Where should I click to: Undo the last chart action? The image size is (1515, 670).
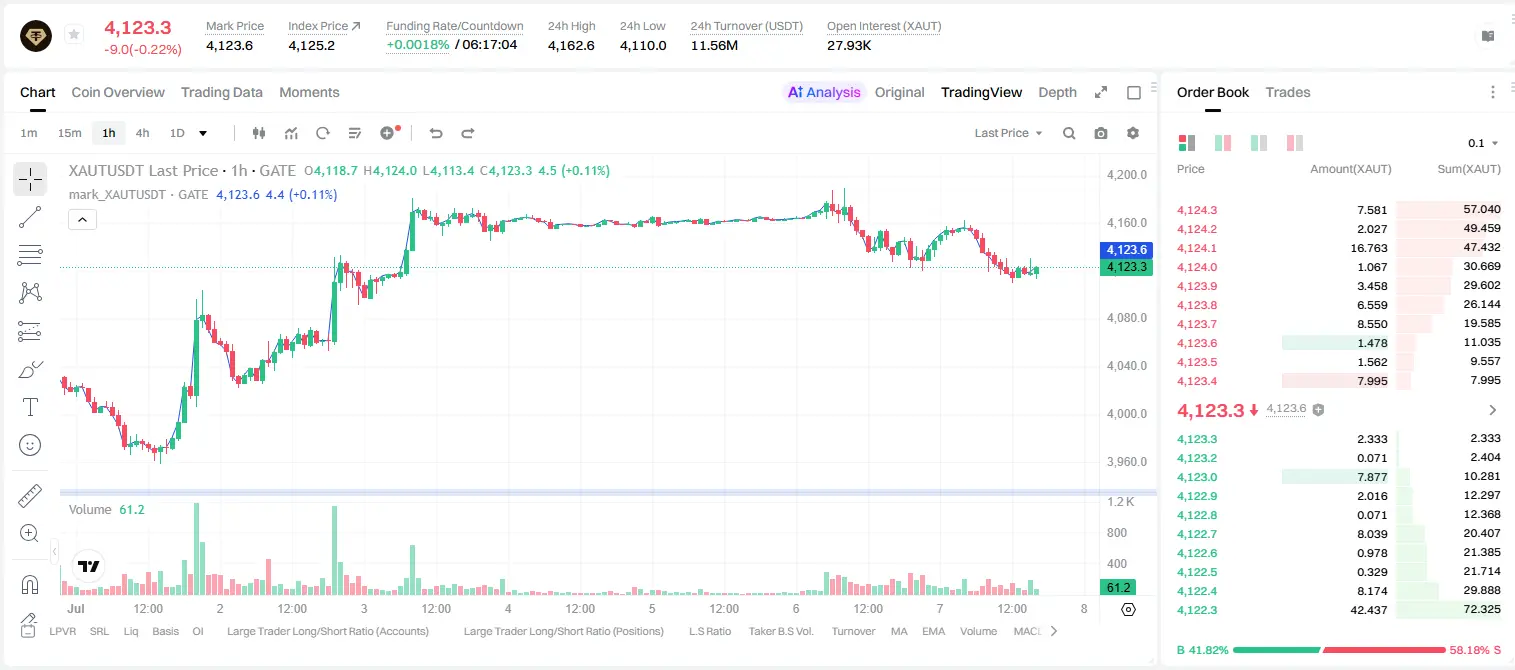tap(435, 133)
